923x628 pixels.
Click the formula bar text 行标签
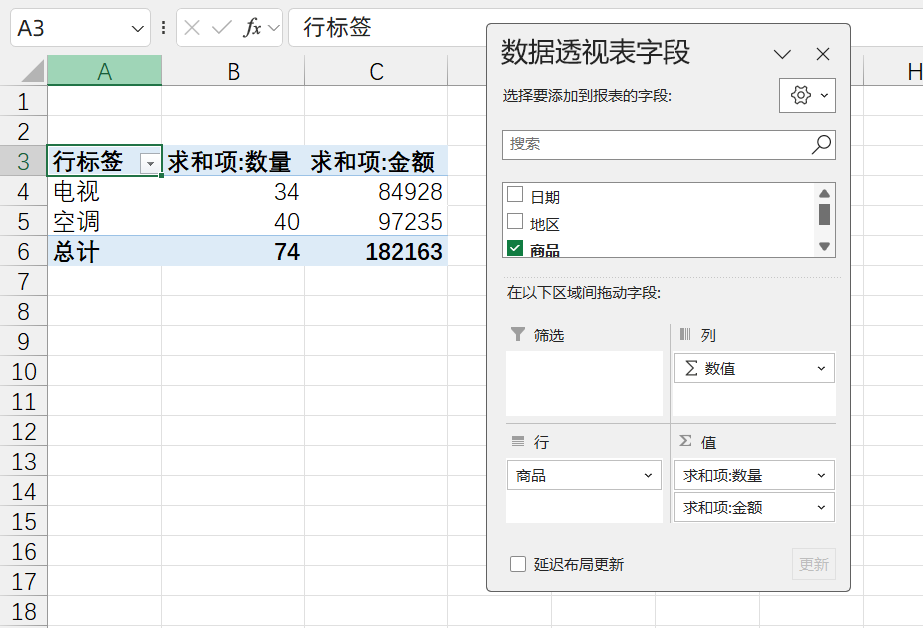click(337, 27)
